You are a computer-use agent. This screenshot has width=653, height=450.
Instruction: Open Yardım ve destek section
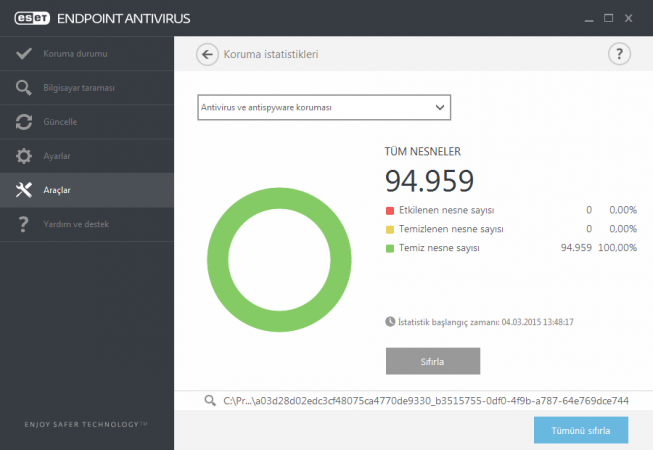pyautogui.click(x=87, y=224)
